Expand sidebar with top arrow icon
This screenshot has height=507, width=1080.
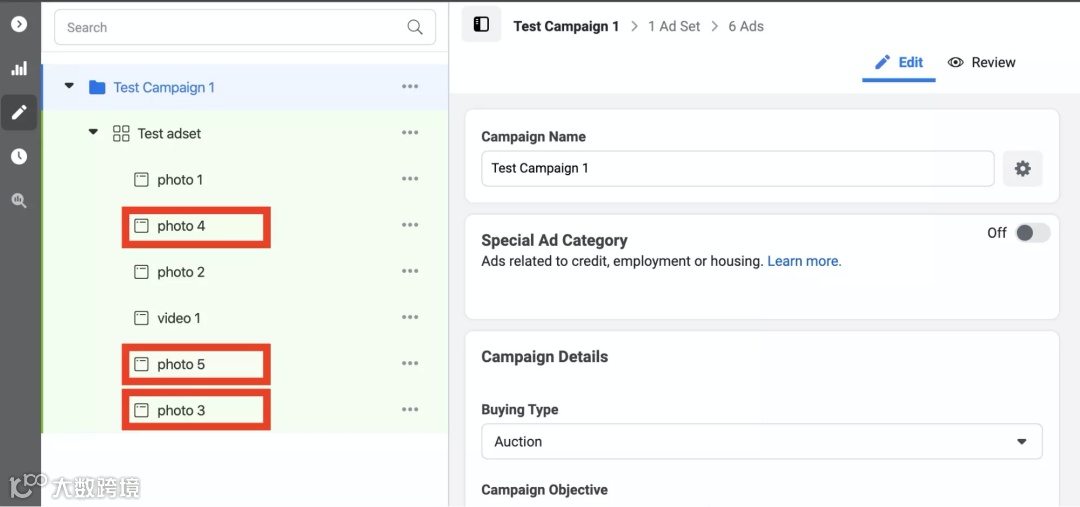[x=19, y=24]
